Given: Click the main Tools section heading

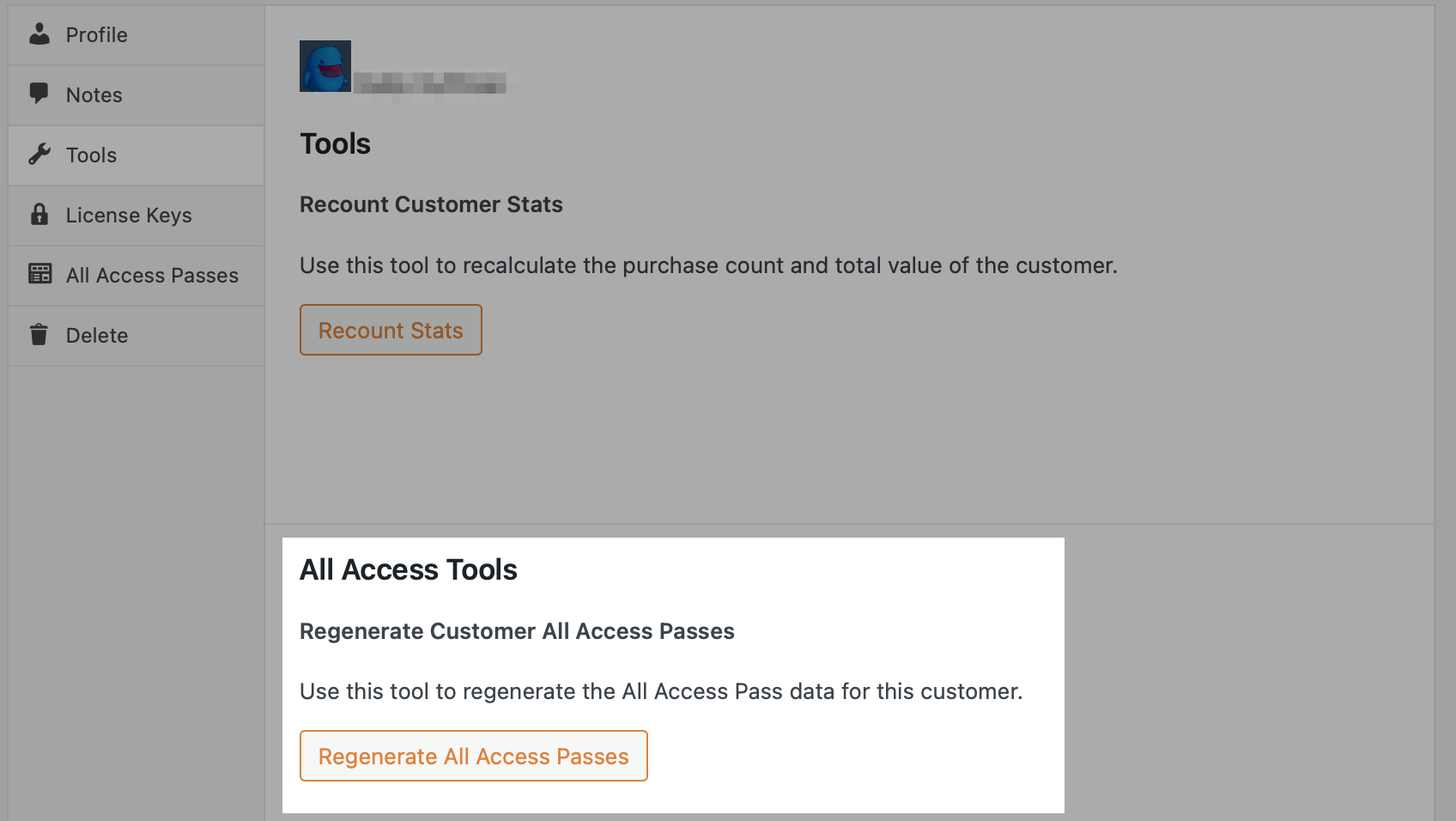Looking at the screenshot, I should pos(335,143).
